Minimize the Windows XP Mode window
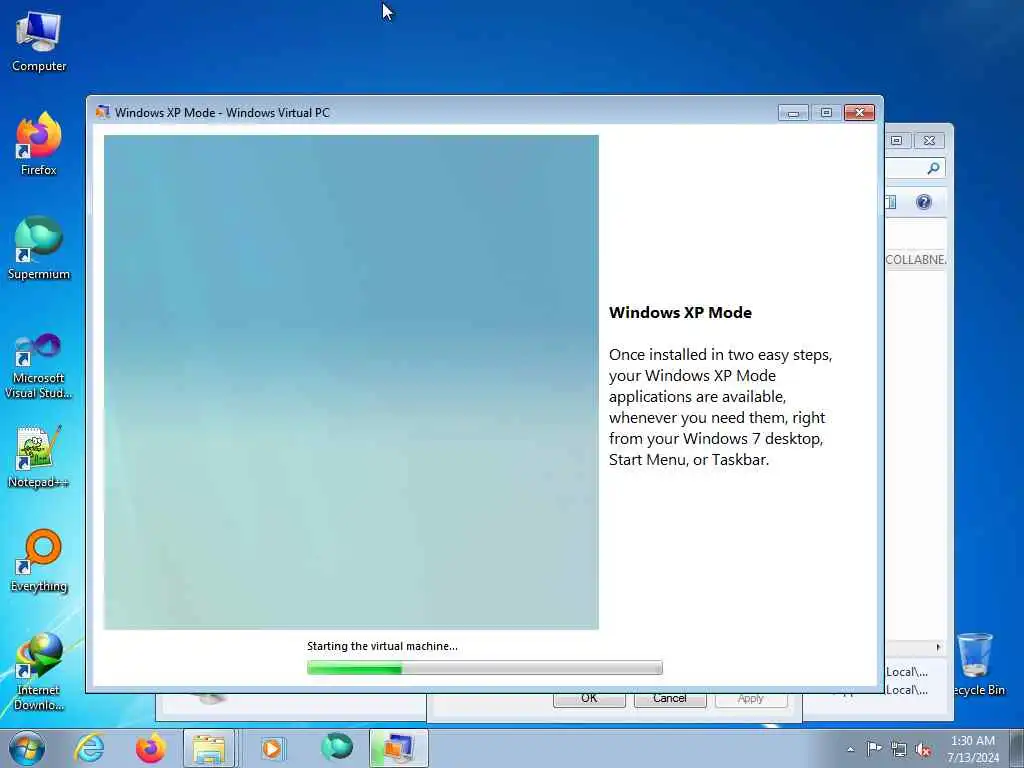The height and width of the screenshot is (768, 1024). pos(793,113)
